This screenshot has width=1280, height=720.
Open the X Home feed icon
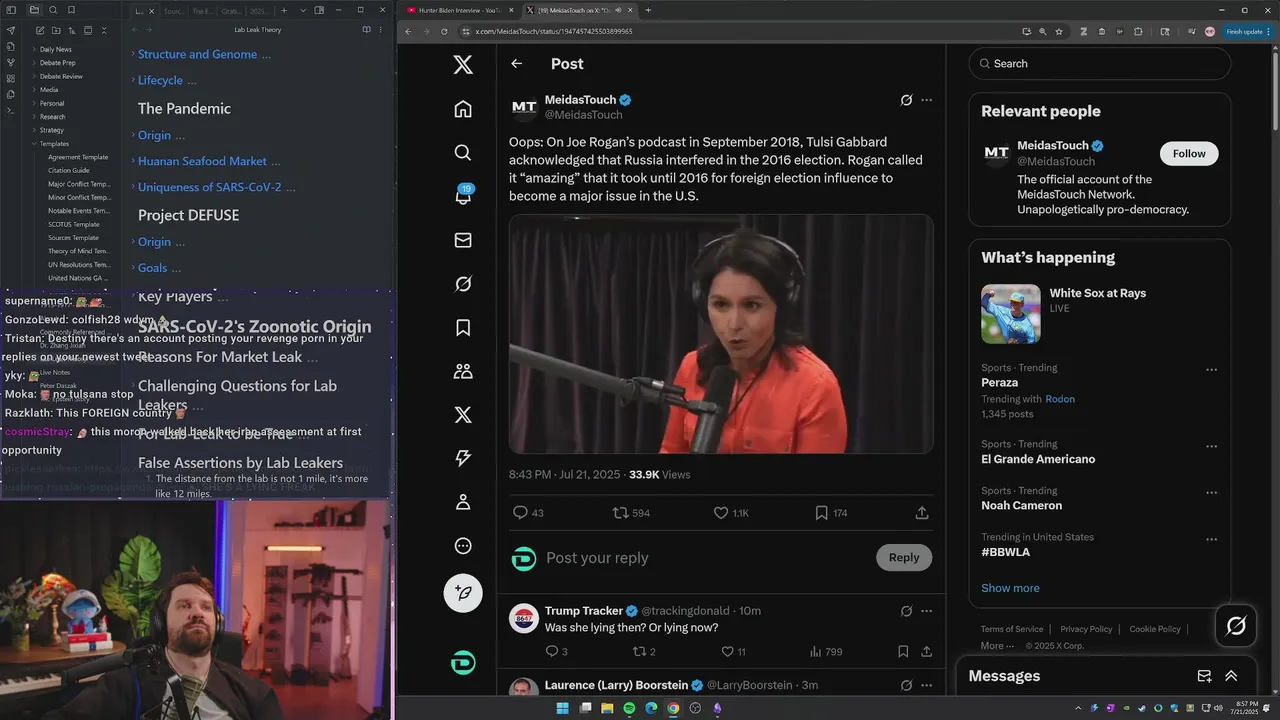(462, 109)
